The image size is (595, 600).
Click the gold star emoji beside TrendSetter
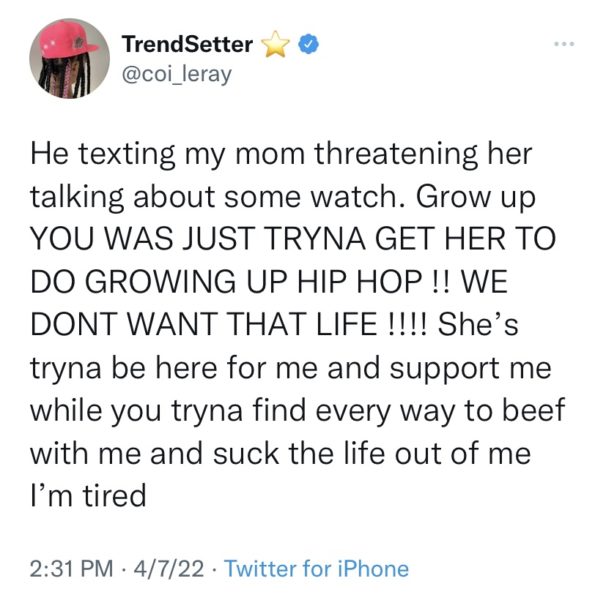(276, 44)
